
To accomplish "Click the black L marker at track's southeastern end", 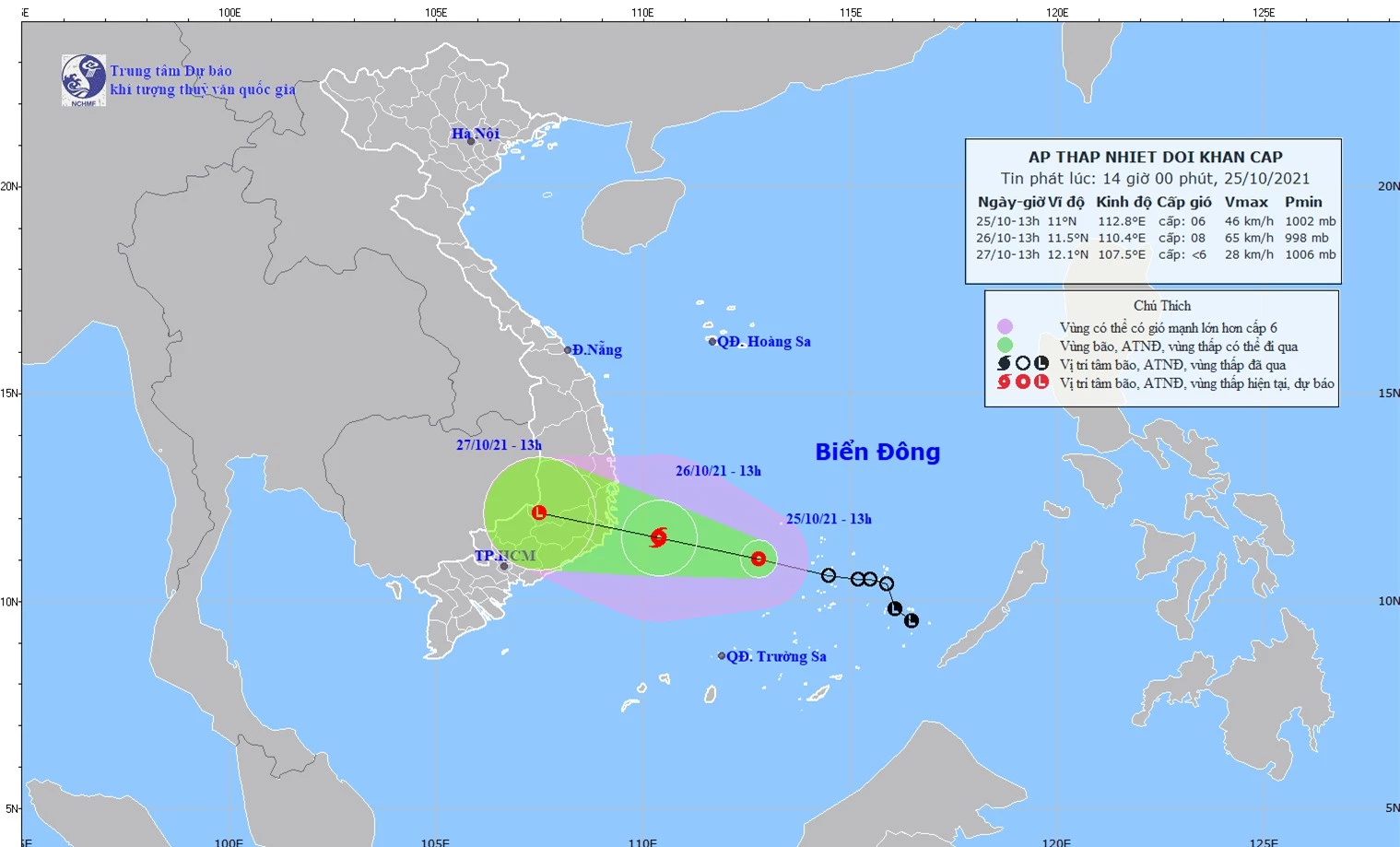I will [x=912, y=620].
